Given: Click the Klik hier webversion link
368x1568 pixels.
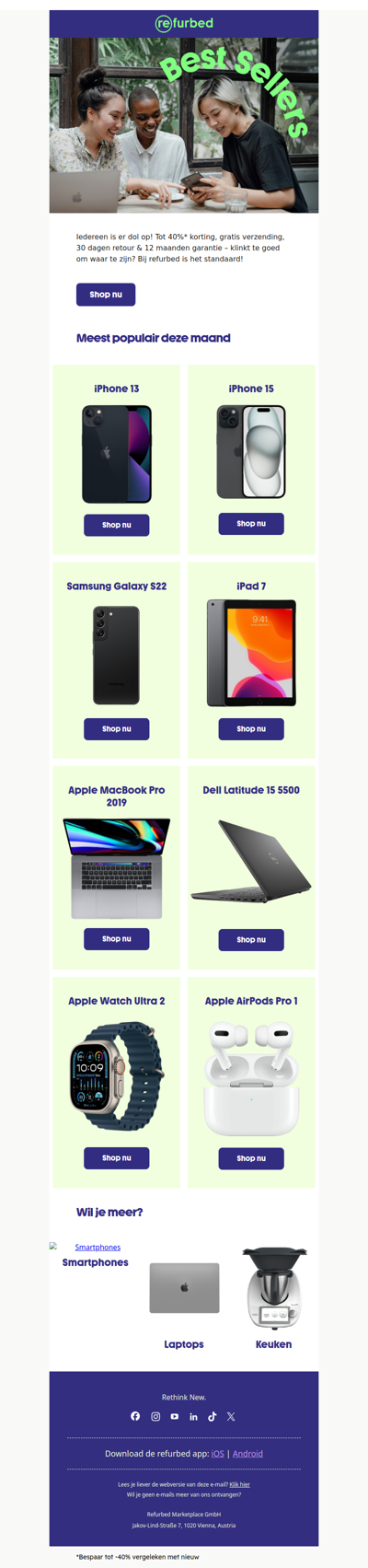Looking at the screenshot, I should pos(239,1484).
